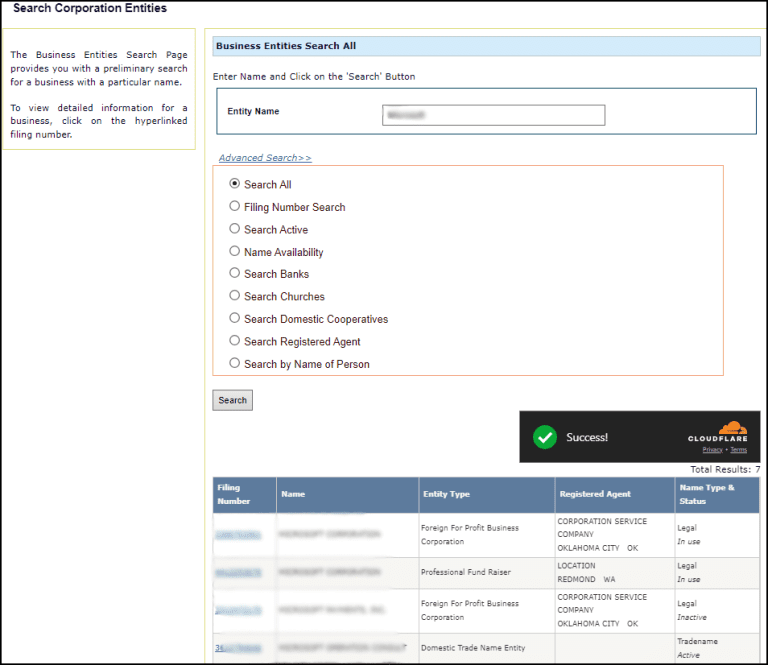The image size is (768, 665).
Task: Select the Search Churches option
Action: click(x=235, y=296)
